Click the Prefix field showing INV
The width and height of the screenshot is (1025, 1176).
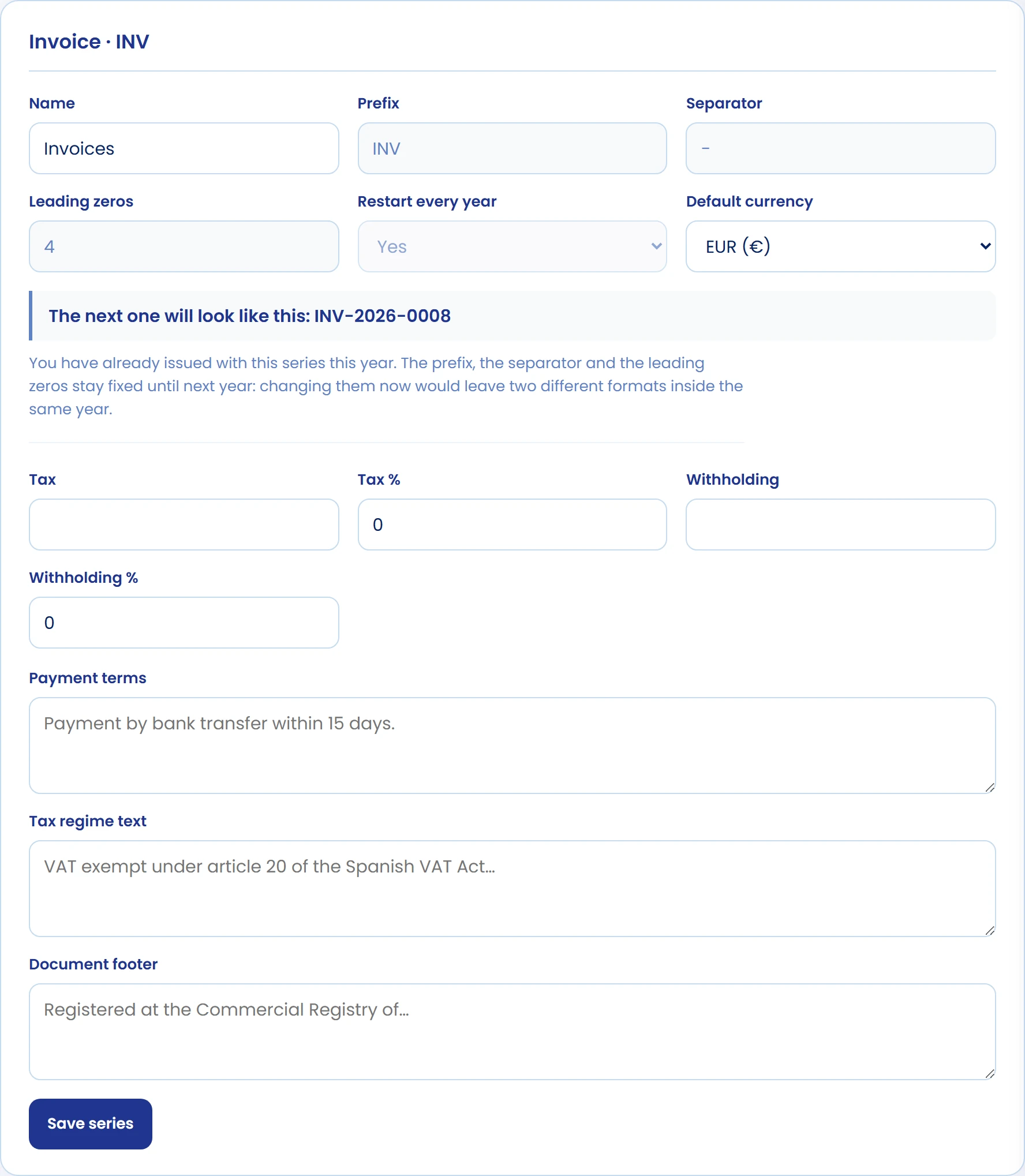pyautogui.click(x=512, y=148)
